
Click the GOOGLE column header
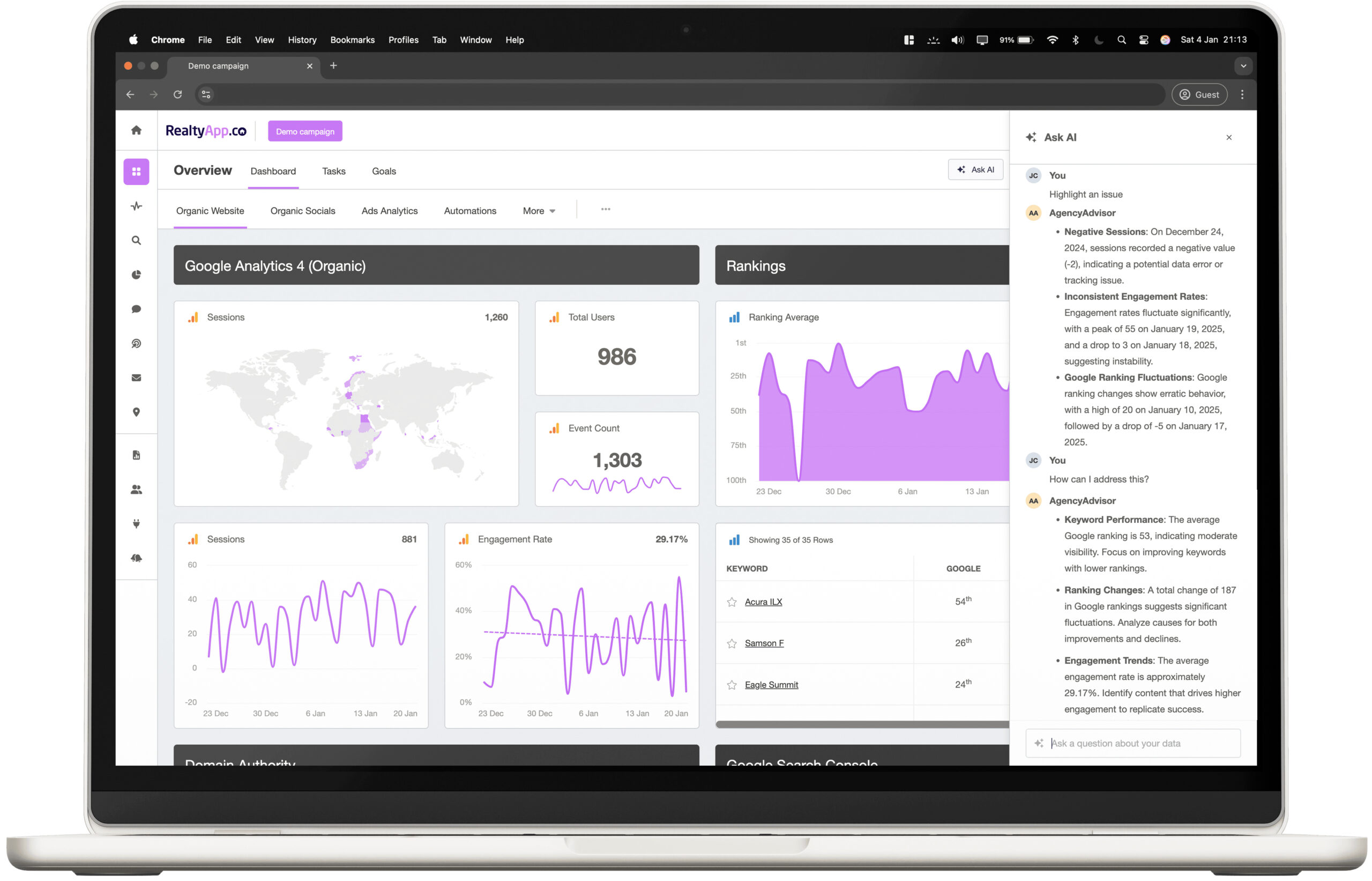pos(963,568)
